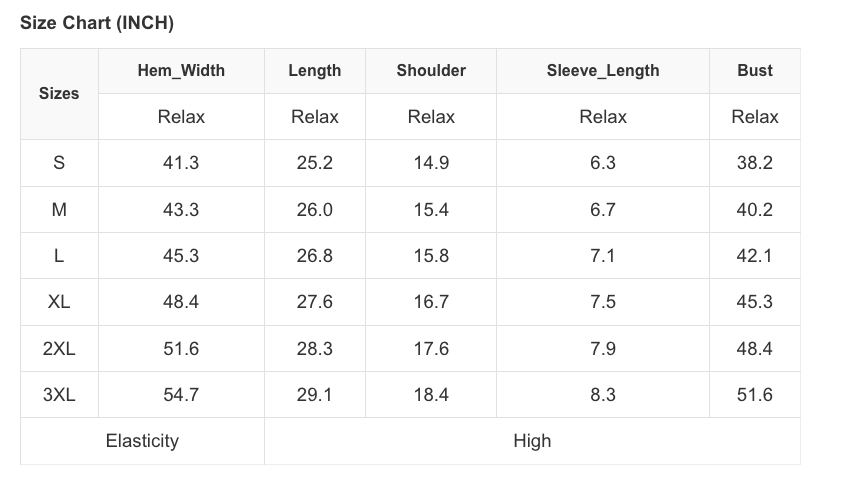842x492 pixels.
Task: Click the Sleeve_Length column header
Action: [x=603, y=70]
